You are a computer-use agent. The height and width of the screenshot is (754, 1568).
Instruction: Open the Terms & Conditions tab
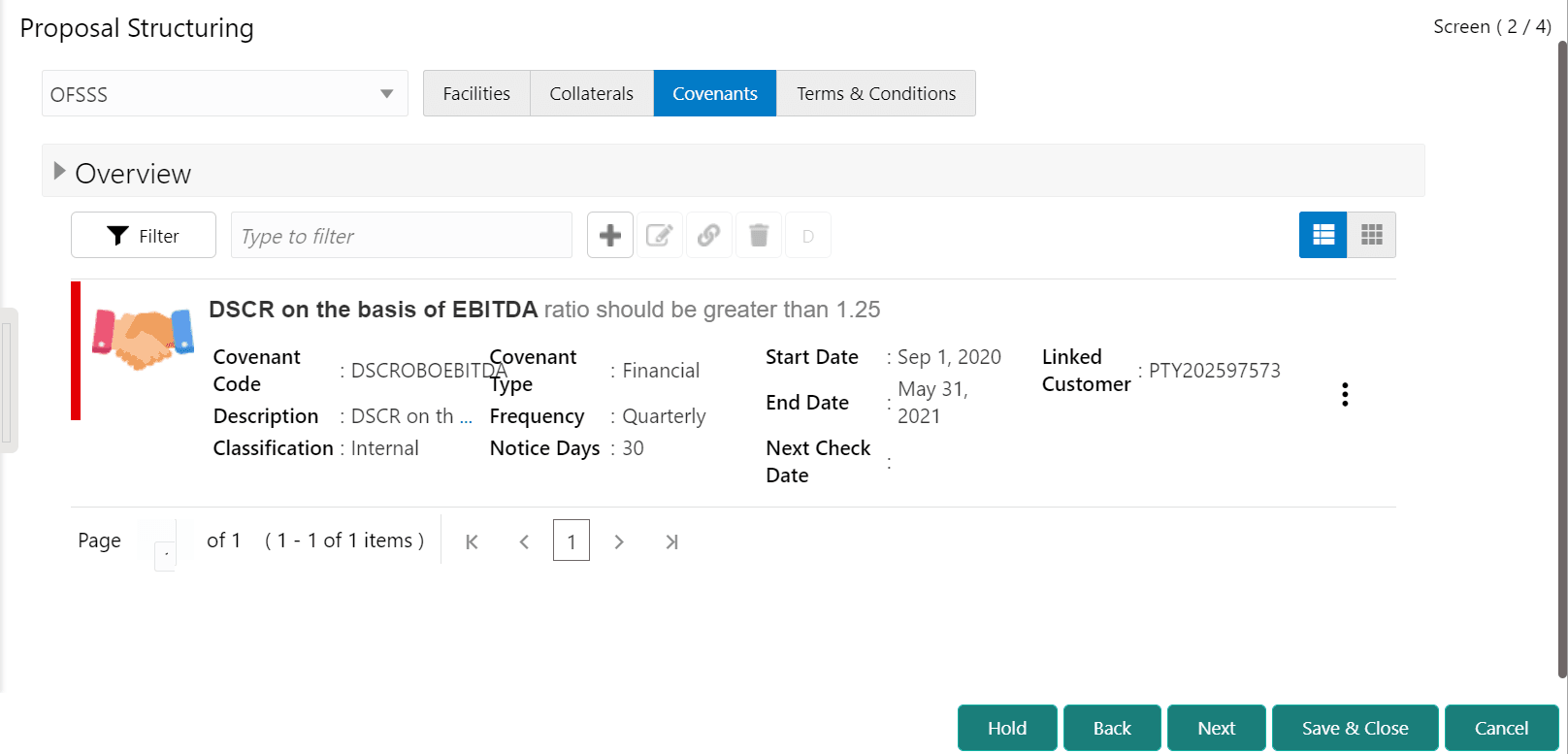point(876,93)
